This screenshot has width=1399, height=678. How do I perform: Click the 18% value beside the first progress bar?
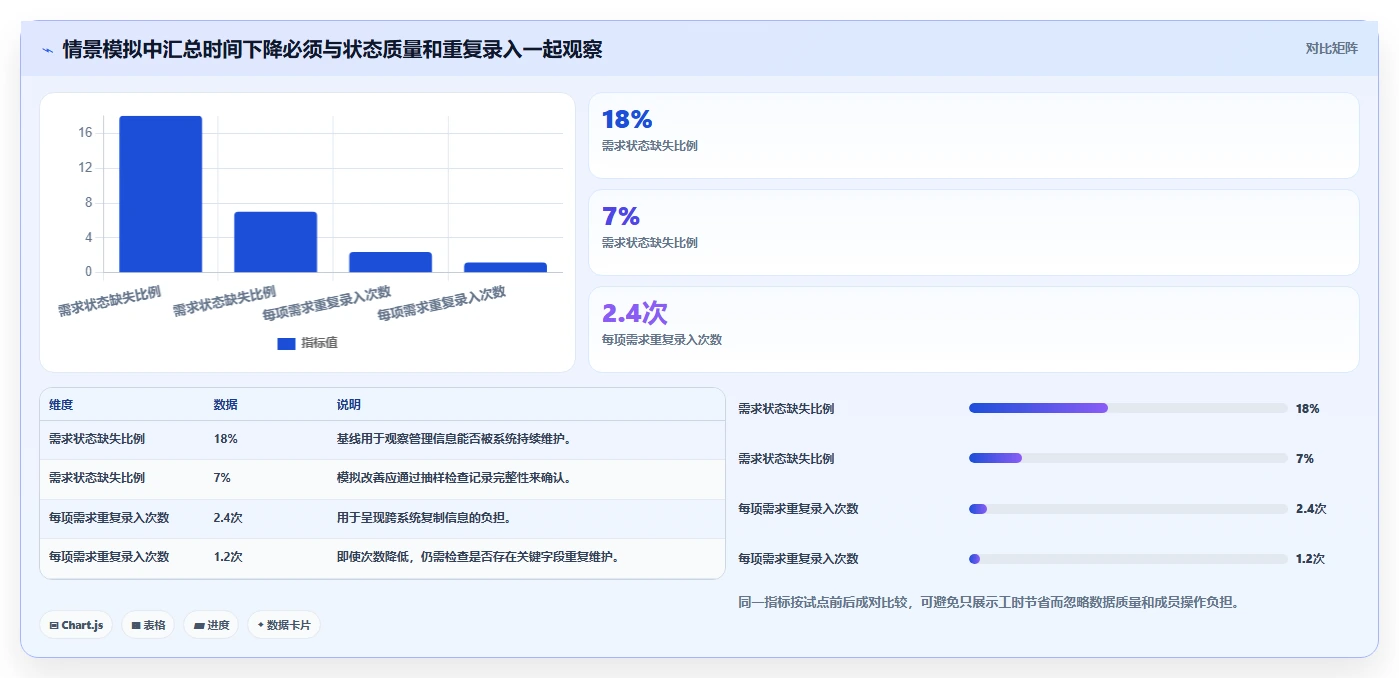(x=1308, y=409)
